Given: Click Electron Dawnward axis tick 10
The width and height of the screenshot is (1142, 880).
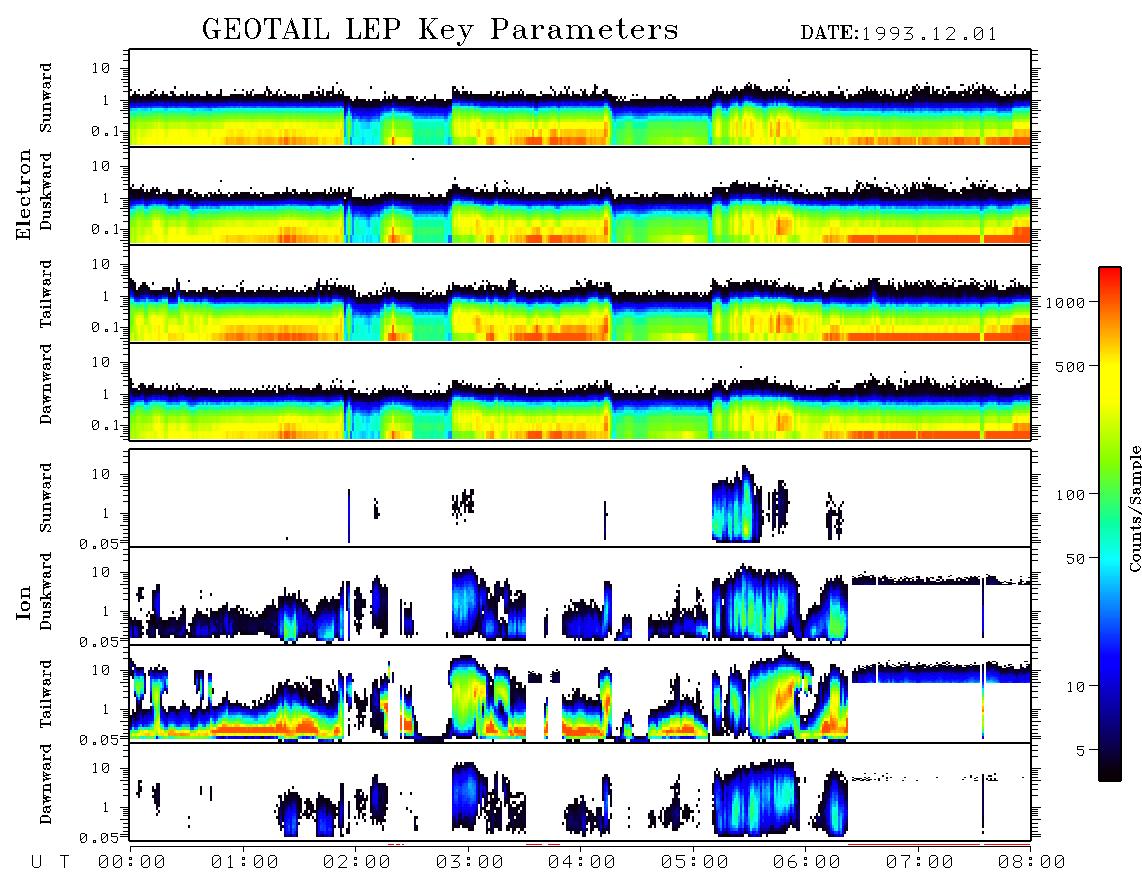Looking at the screenshot, I should [x=101, y=363].
